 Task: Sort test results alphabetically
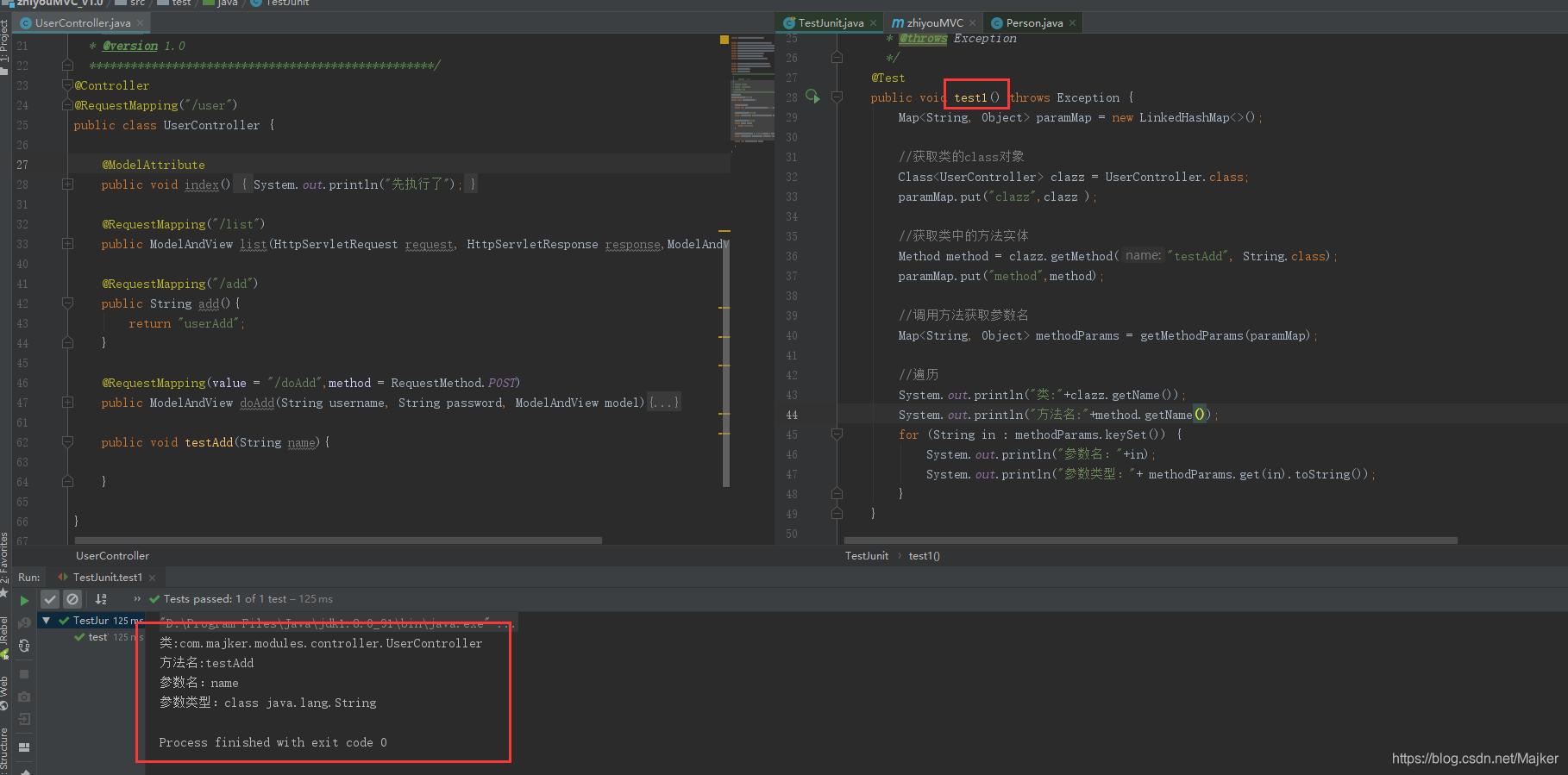[x=101, y=599]
